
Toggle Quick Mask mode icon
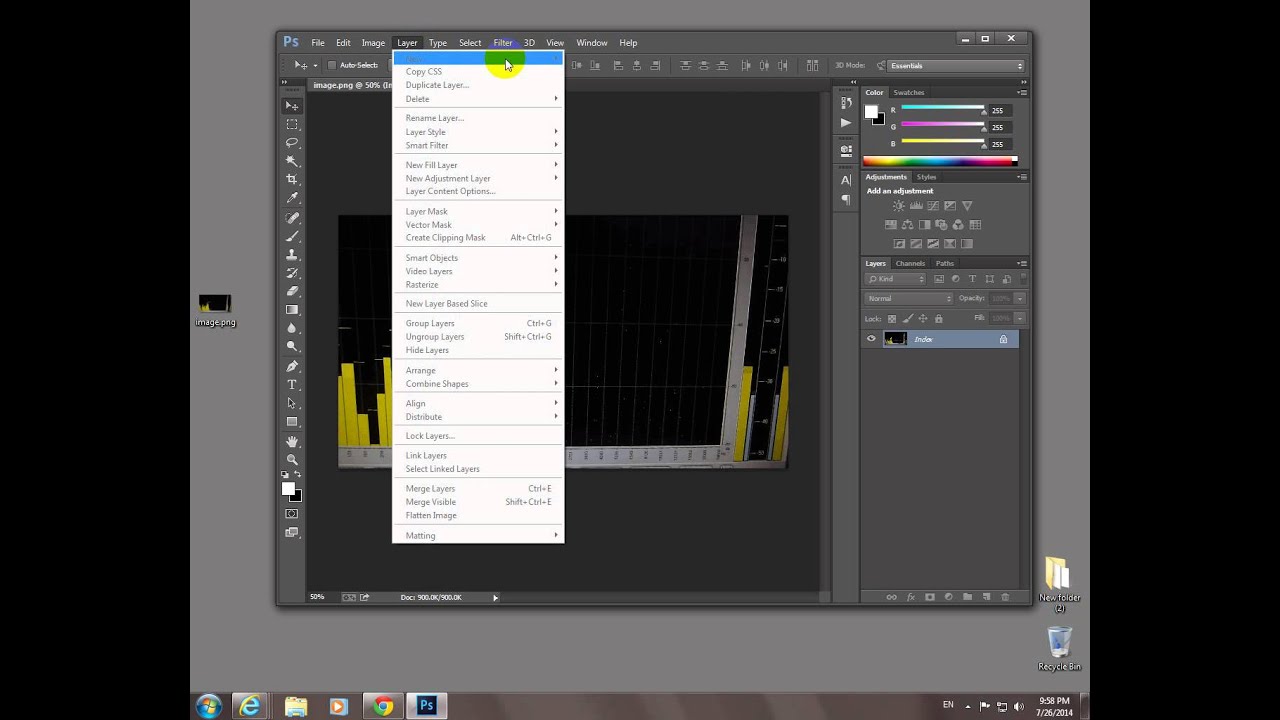click(292, 514)
